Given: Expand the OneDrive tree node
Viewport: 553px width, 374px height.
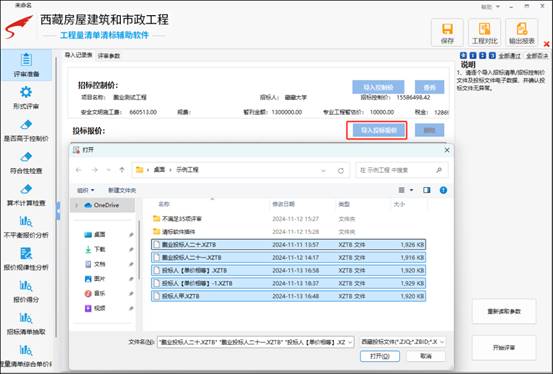Looking at the screenshot, I should (77, 205).
